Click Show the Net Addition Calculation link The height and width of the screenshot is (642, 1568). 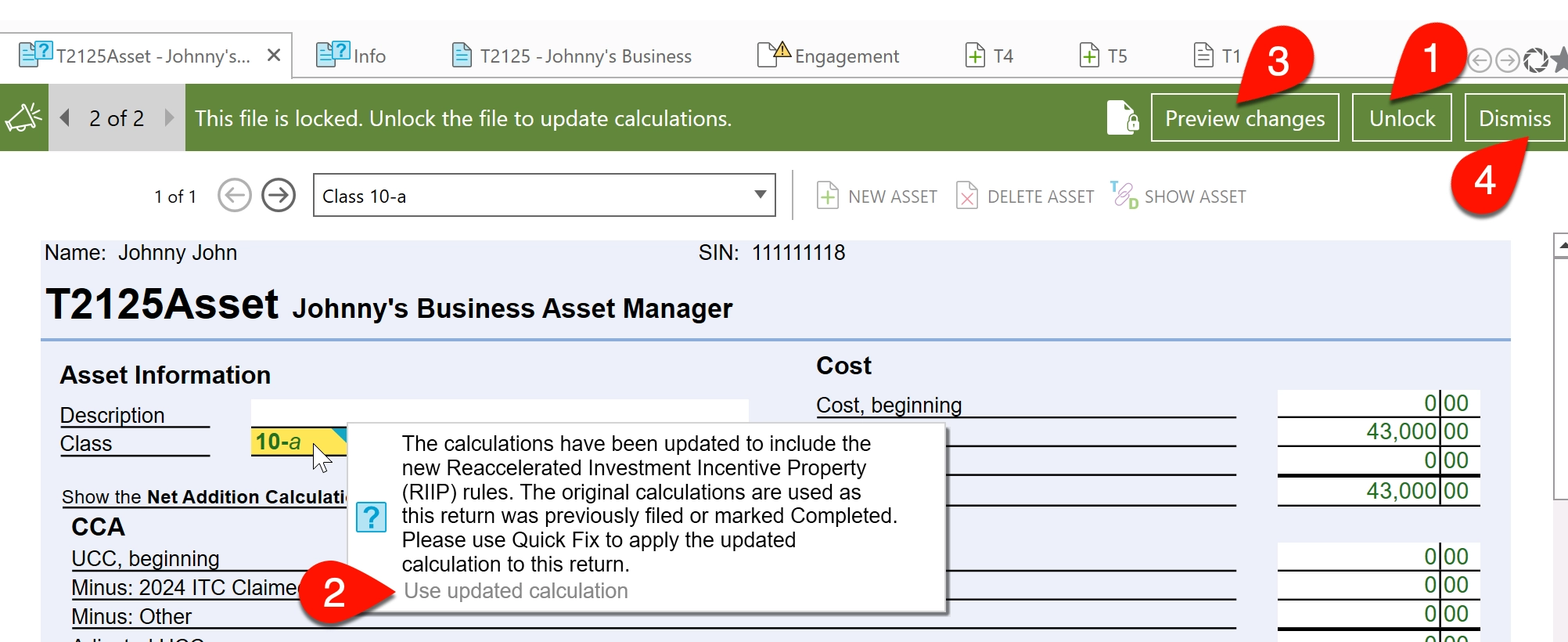click(204, 497)
